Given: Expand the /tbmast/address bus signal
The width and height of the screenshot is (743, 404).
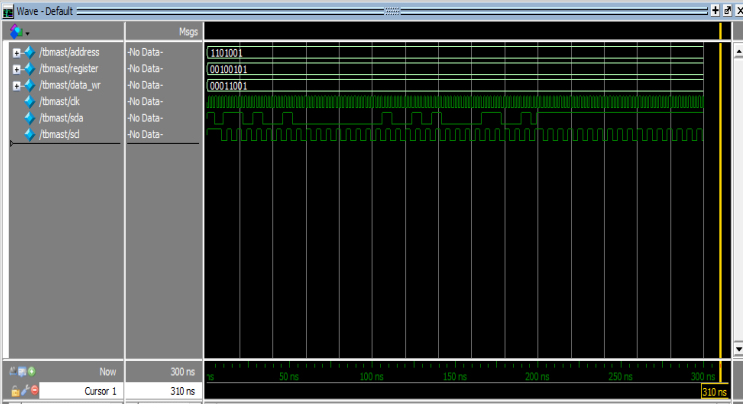Looking at the screenshot, I should point(17,53).
